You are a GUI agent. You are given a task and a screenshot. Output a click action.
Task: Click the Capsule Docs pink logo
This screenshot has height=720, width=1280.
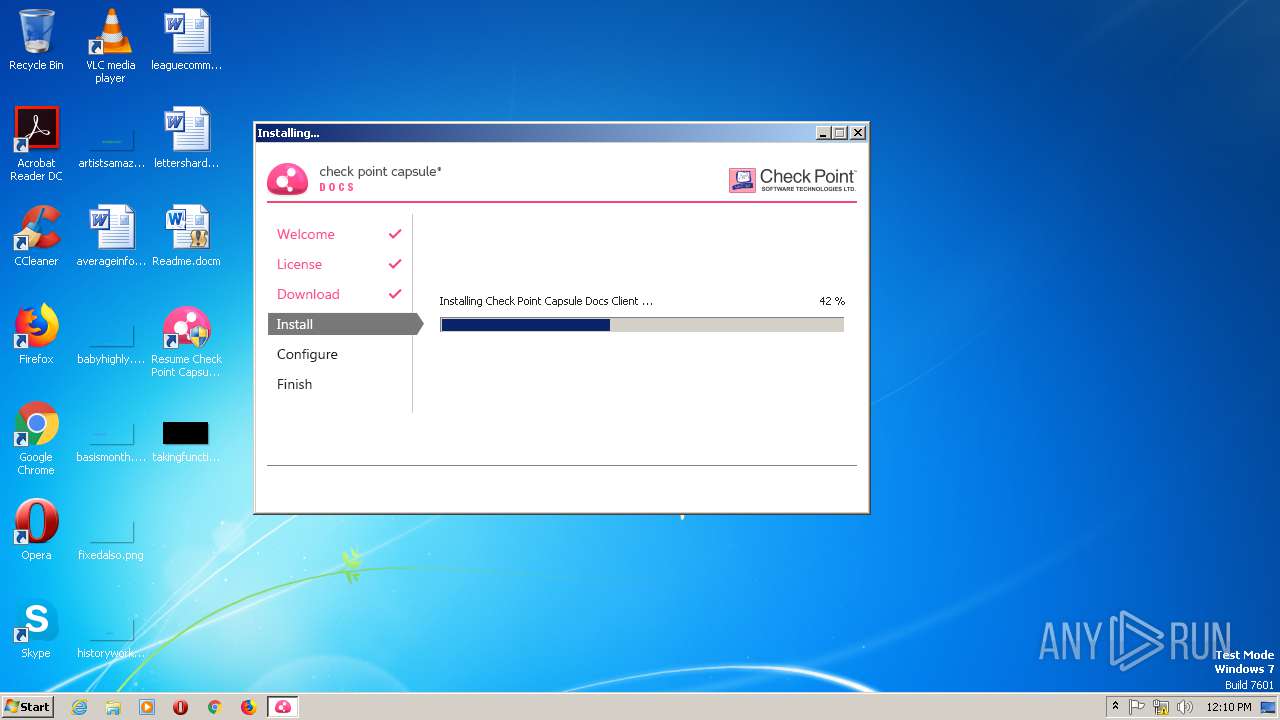[x=287, y=178]
